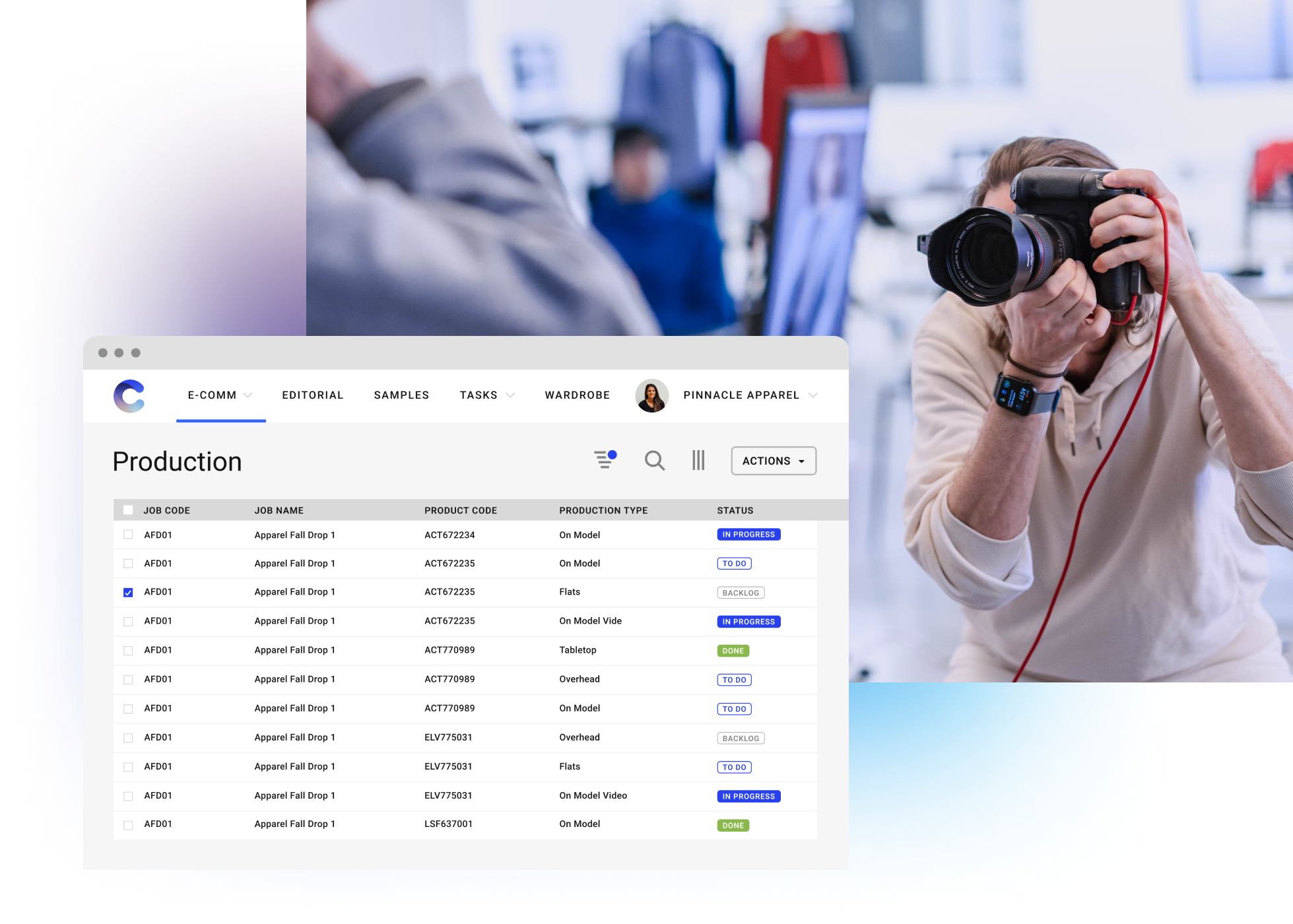The width and height of the screenshot is (1293, 924).
Task: Check the Tabletop row checkbox
Action: tap(128, 651)
